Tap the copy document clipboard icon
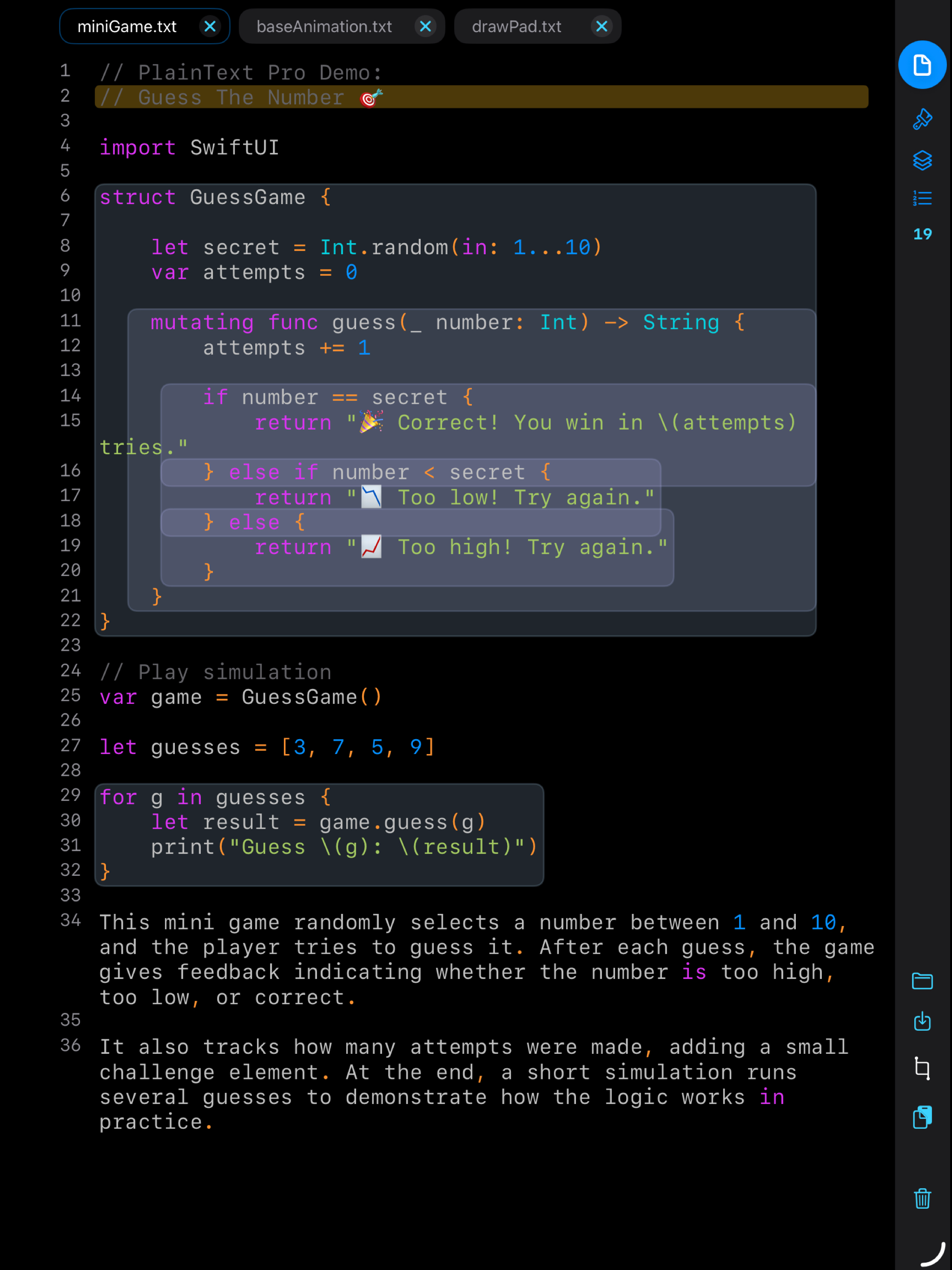Viewport: 952px width, 1270px height. point(922,1117)
